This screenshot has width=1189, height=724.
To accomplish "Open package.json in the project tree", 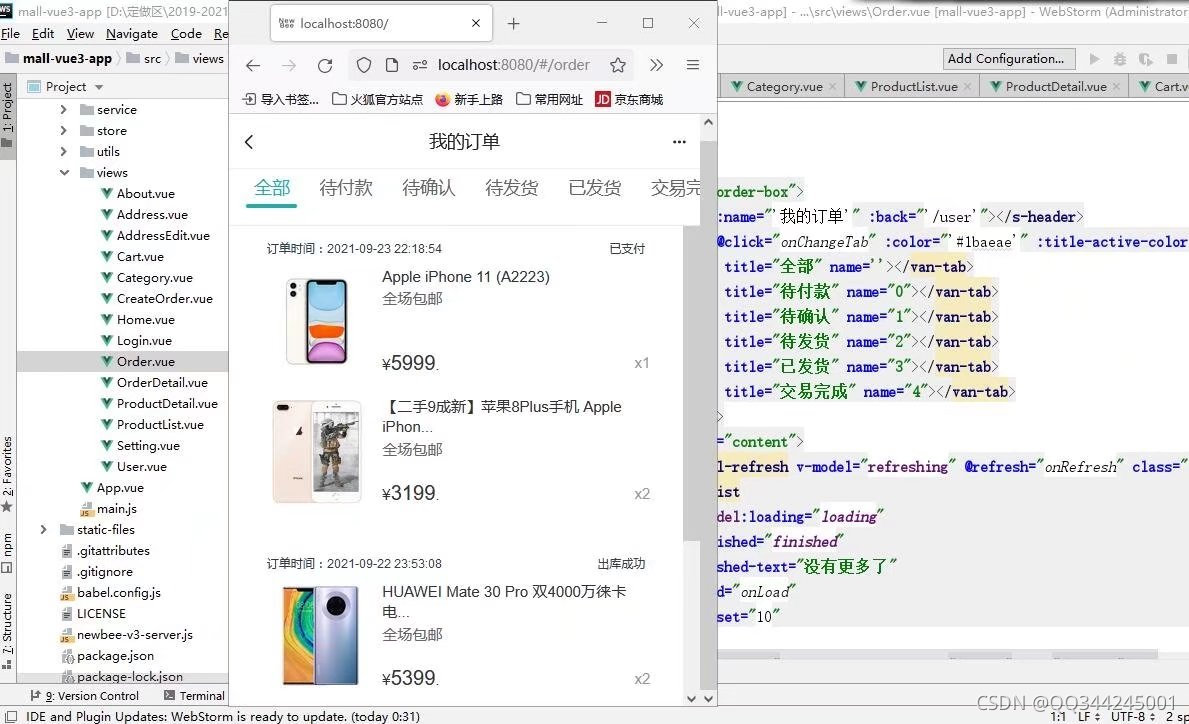I will [115, 655].
